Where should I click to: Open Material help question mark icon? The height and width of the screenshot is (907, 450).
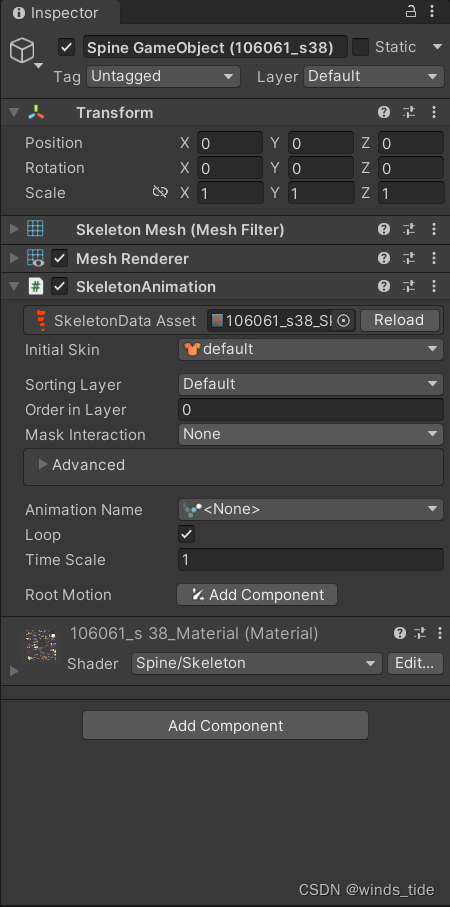[x=400, y=633]
